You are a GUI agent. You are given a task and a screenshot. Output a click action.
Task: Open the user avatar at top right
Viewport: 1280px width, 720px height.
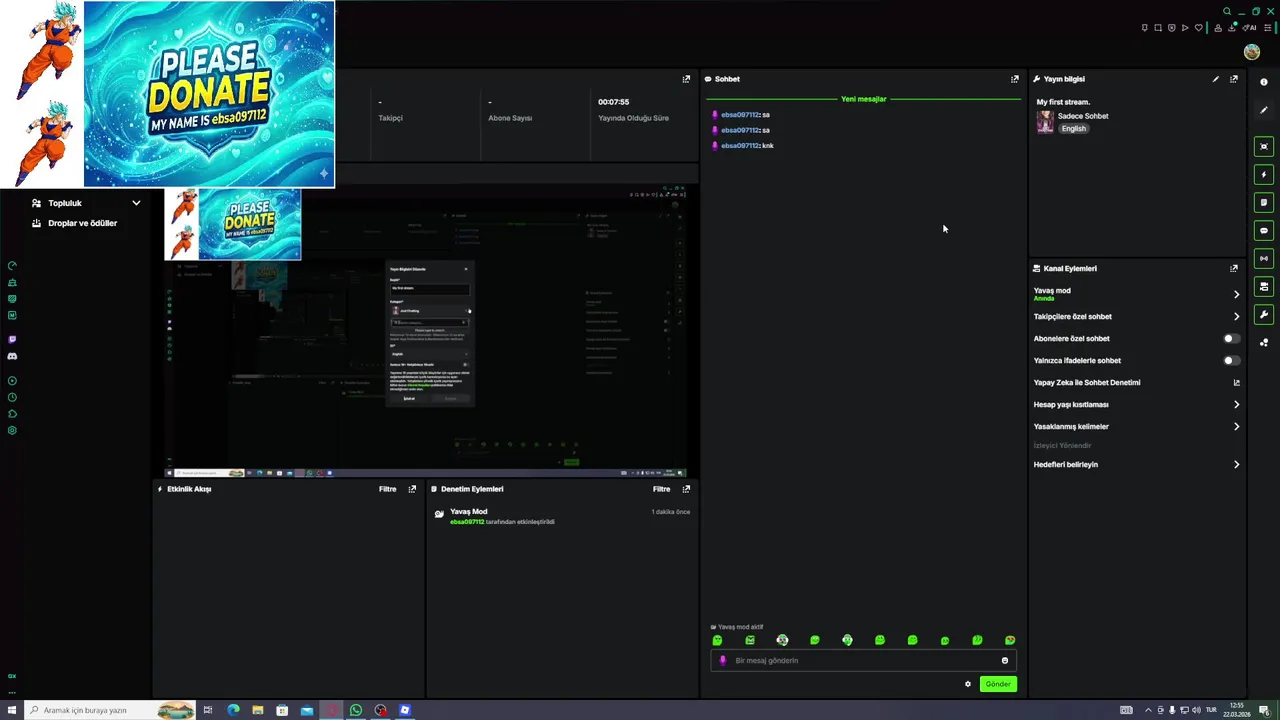click(1252, 52)
